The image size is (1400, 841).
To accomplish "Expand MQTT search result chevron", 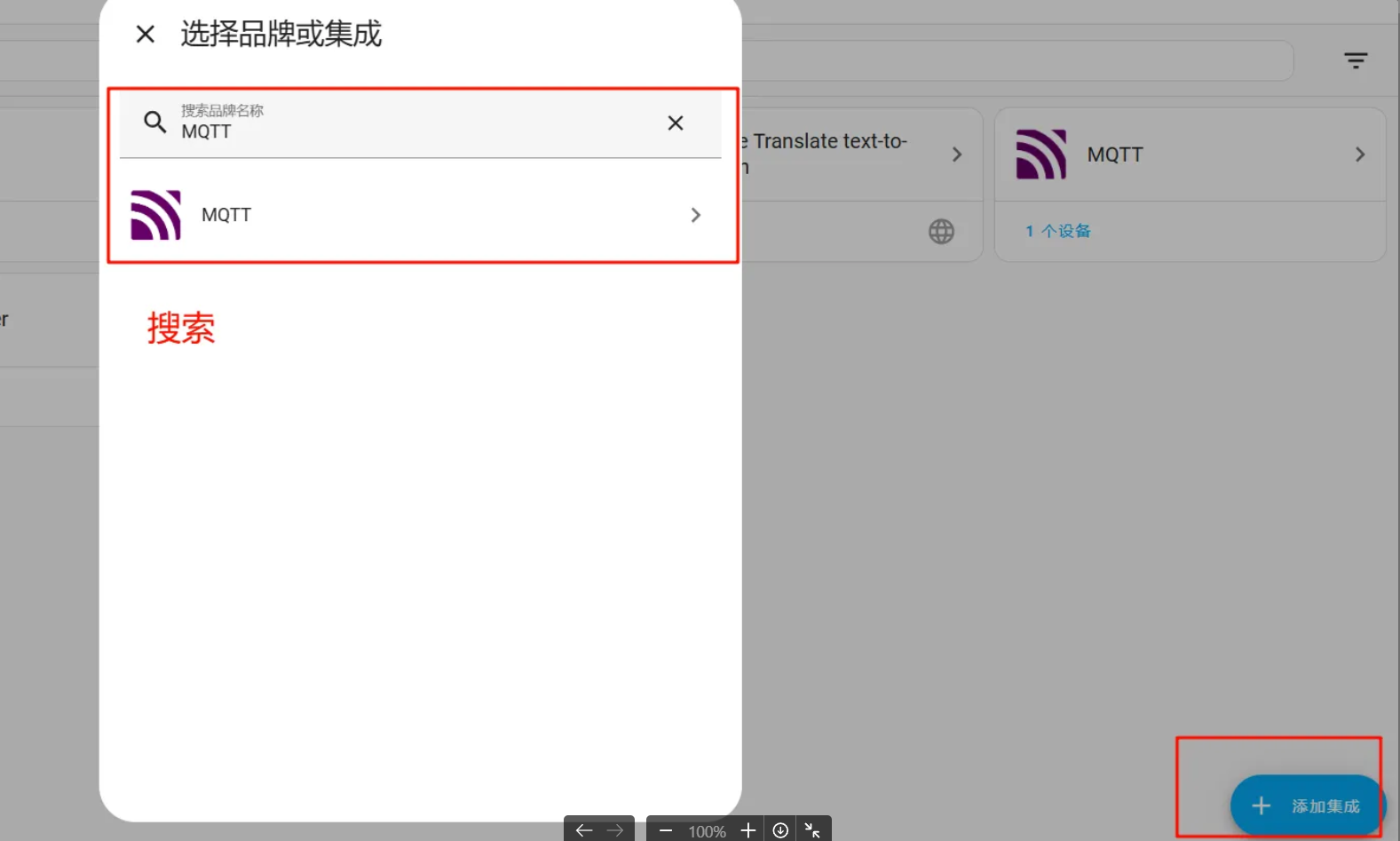I will pos(696,215).
